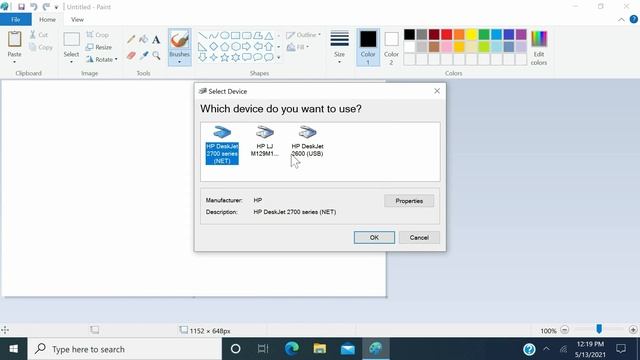Open the File menu in Paint
Viewport: 640px width, 360px height.
pos(16,20)
